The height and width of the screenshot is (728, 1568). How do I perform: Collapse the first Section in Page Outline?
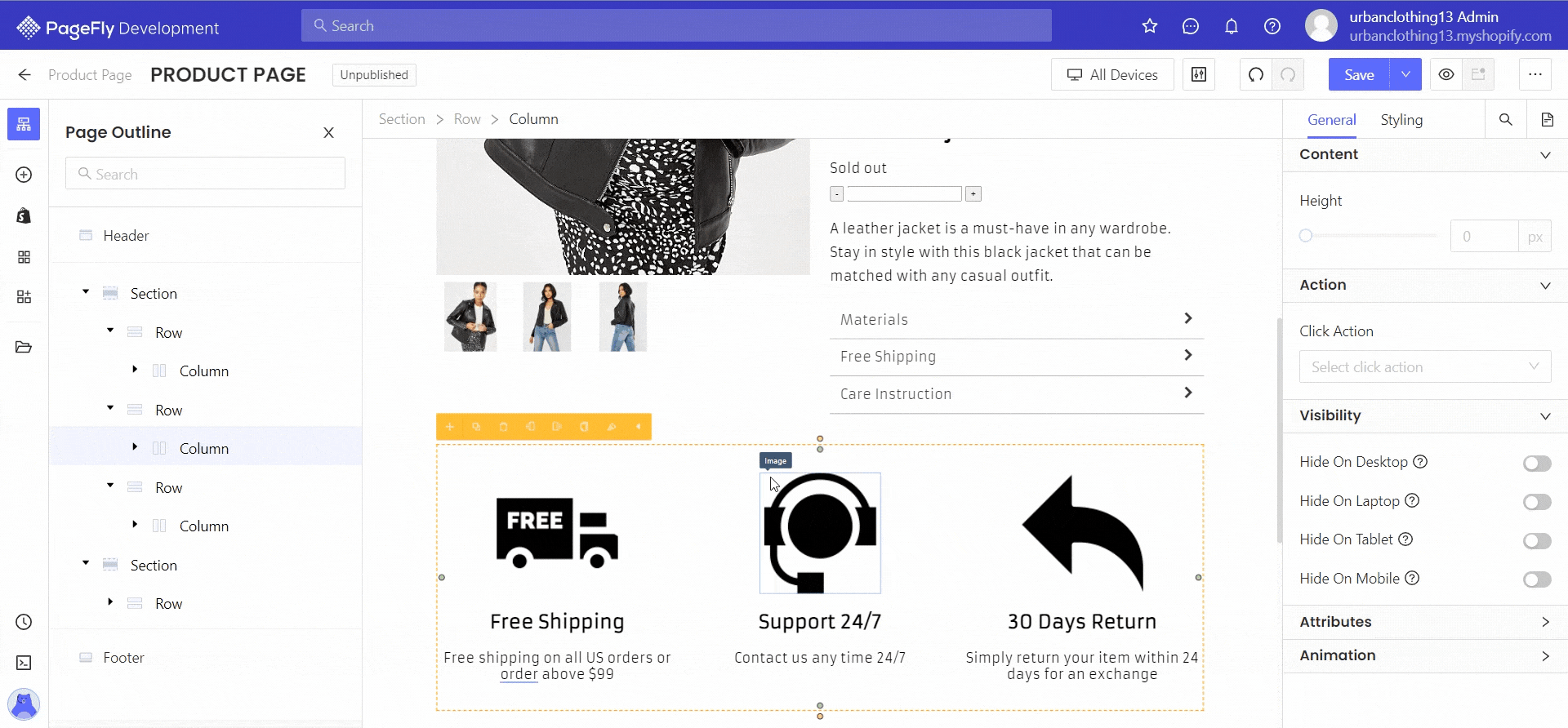86,292
